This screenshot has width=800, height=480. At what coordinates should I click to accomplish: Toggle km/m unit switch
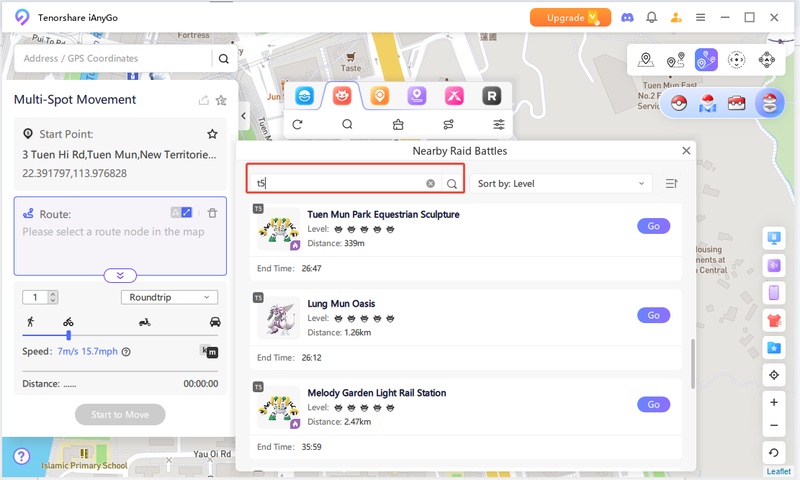click(209, 351)
